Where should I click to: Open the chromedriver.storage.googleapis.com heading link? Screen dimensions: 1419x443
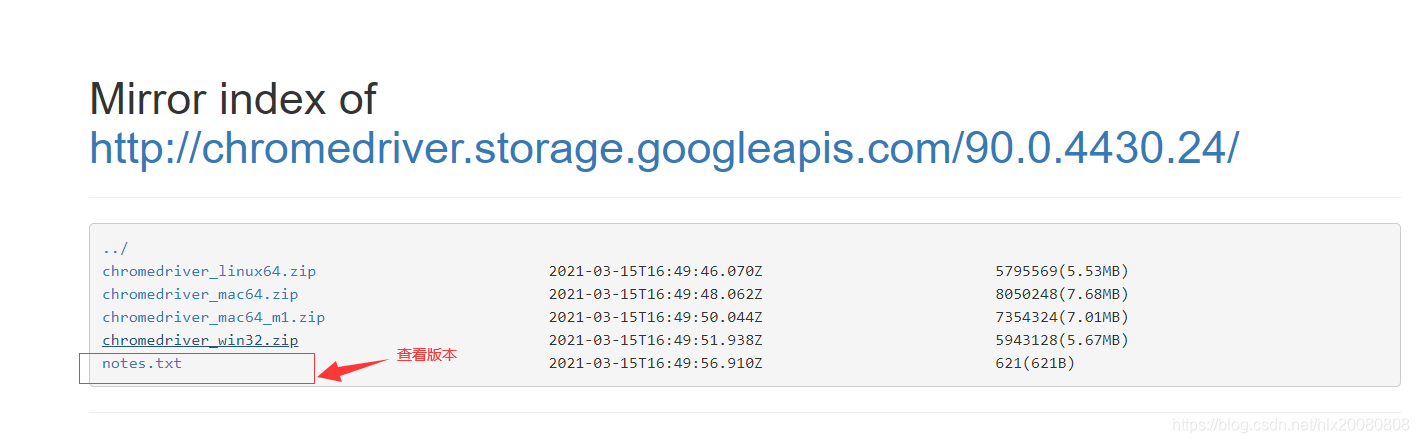point(663,149)
